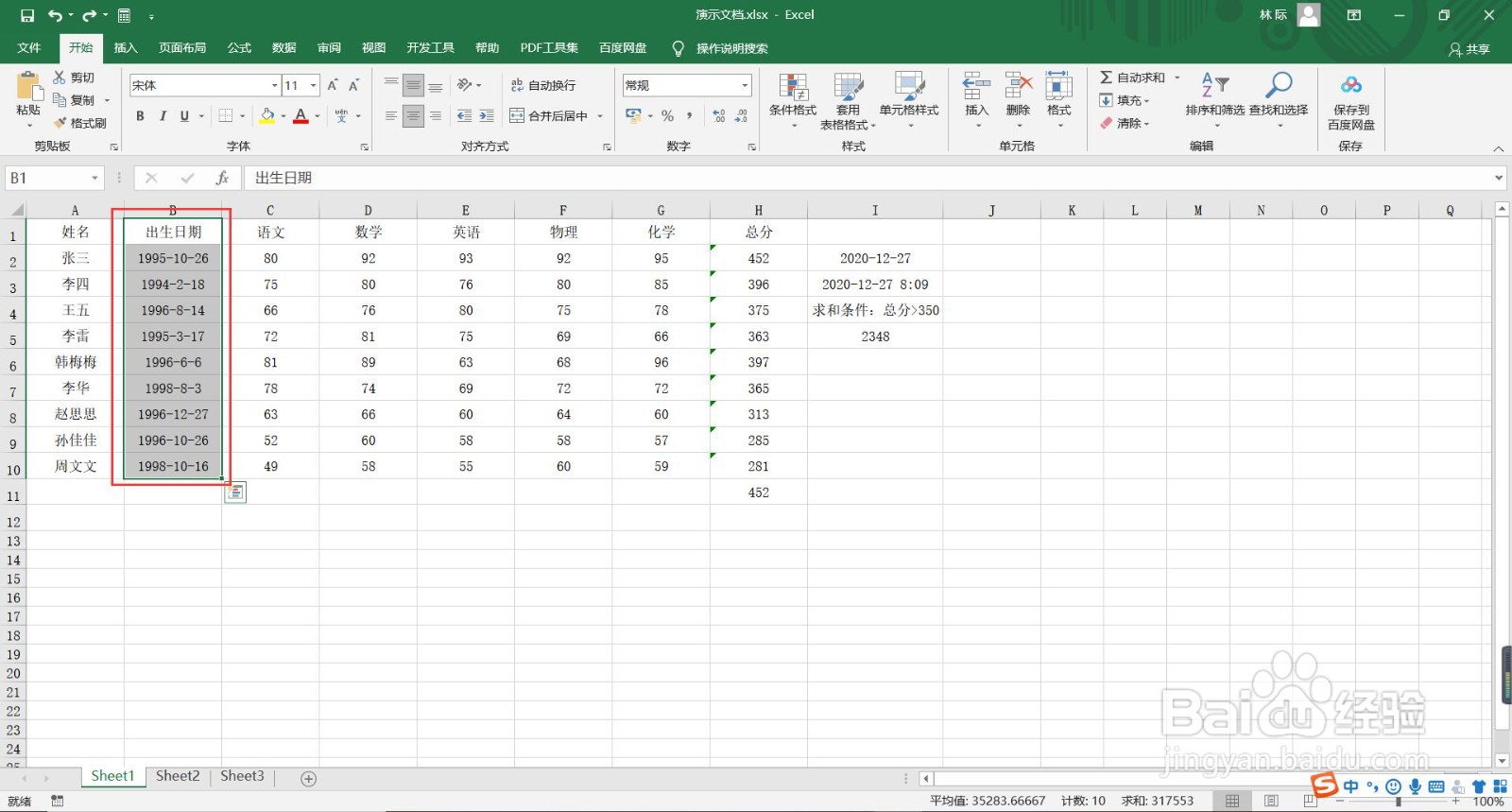Open the Merge & Center (合并后居中) dropdown arrow
Screen dimensions: 1512x812
(x=599, y=115)
